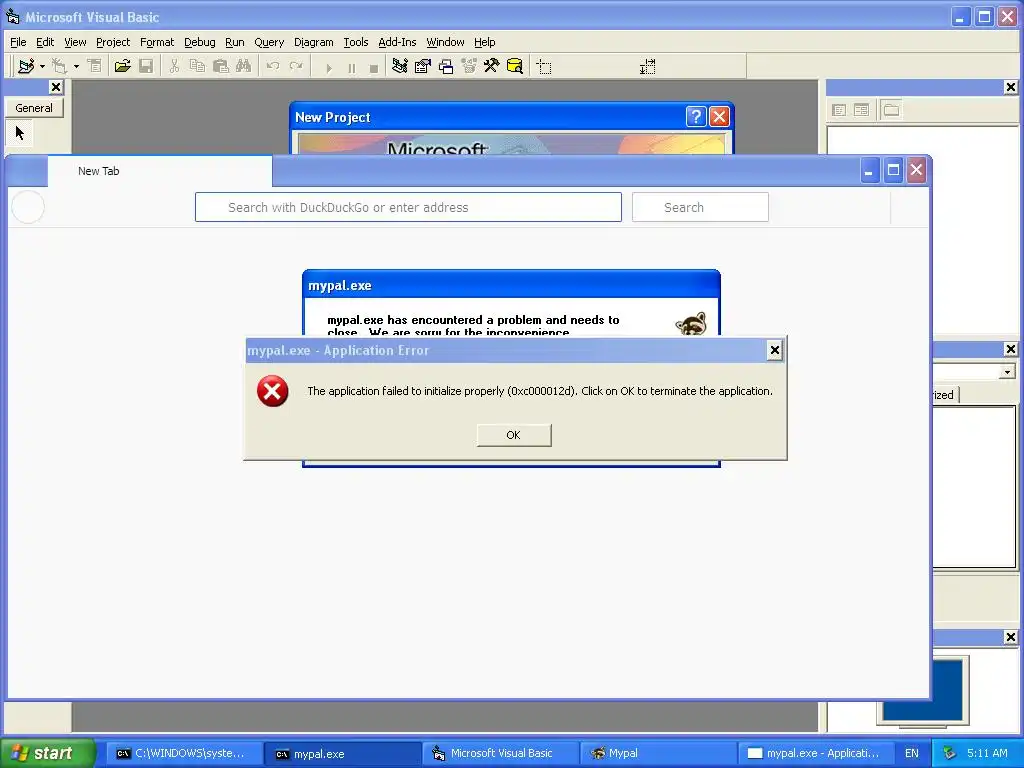Viewport: 1024px width, 768px height.
Task: Open the Properties object dropdown arrow
Action: tap(1007, 372)
